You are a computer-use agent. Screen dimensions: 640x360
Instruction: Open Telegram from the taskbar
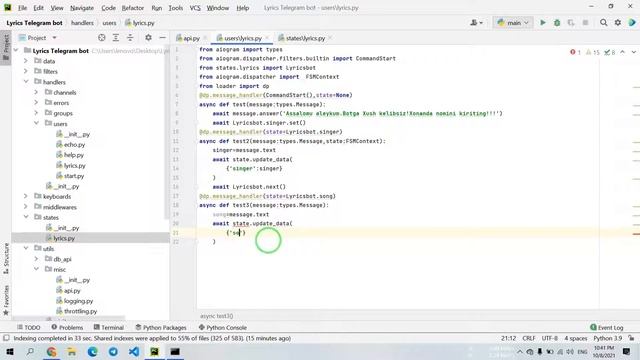click(x=113, y=351)
